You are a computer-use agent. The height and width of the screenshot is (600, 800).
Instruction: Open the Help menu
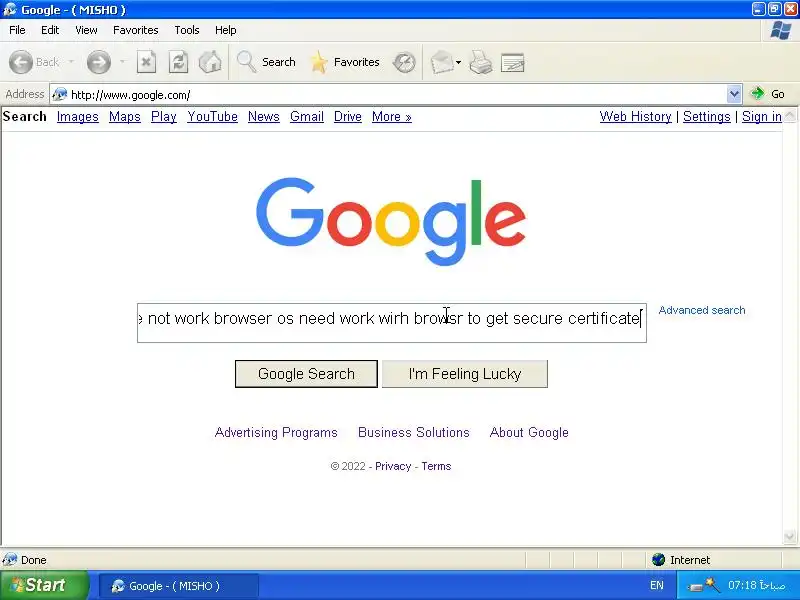pyautogui.click(x=226, y=30)
